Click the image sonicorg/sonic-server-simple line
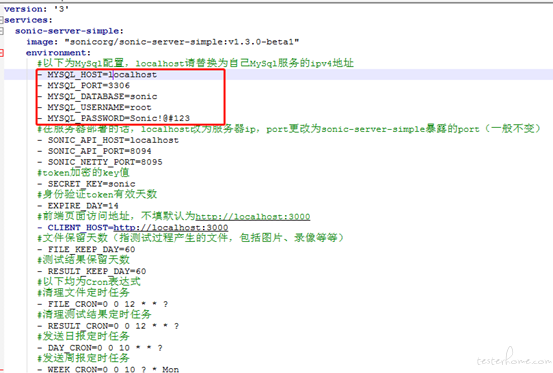 tap(163, 42)
